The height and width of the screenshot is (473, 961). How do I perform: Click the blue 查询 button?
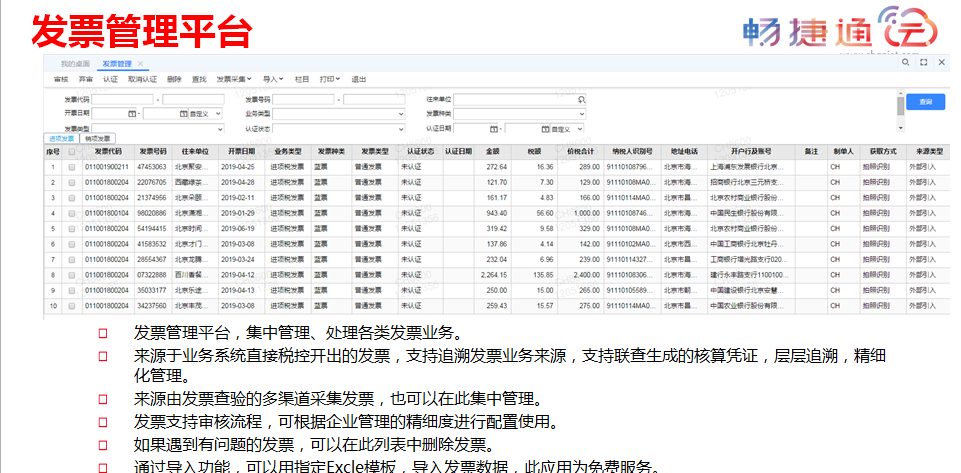925,102
